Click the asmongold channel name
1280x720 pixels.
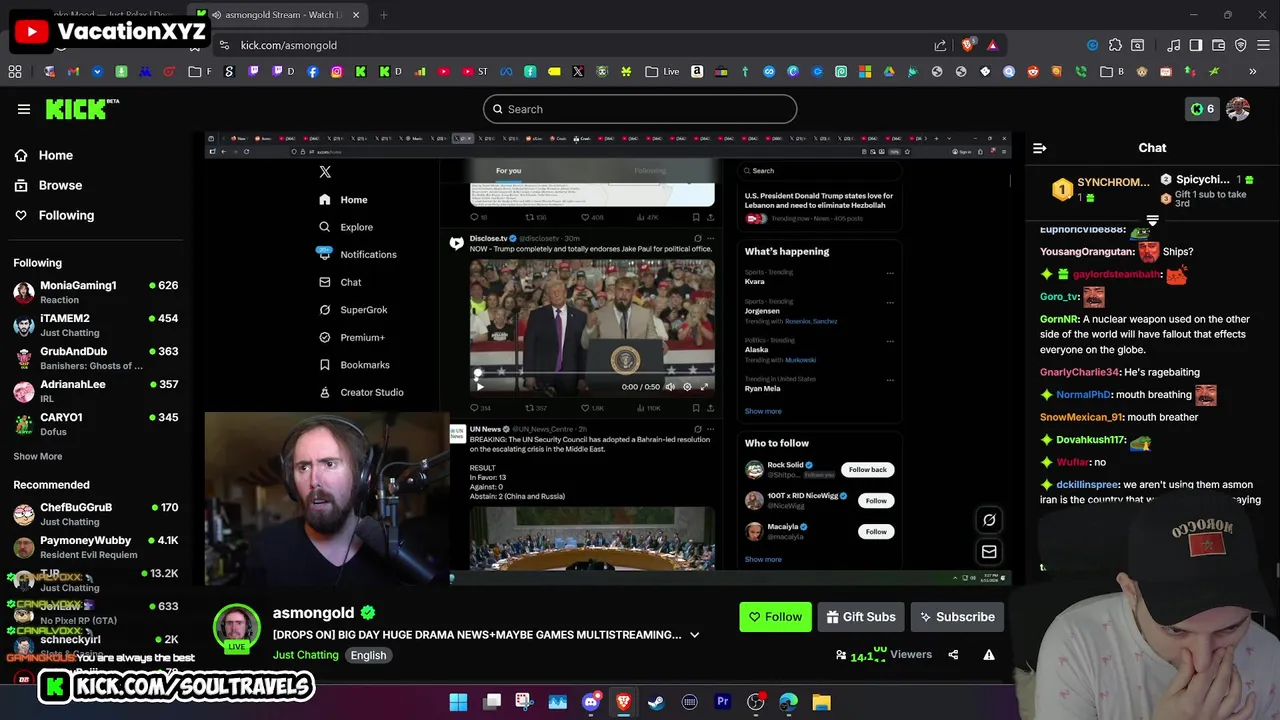[x=313, y=613]
